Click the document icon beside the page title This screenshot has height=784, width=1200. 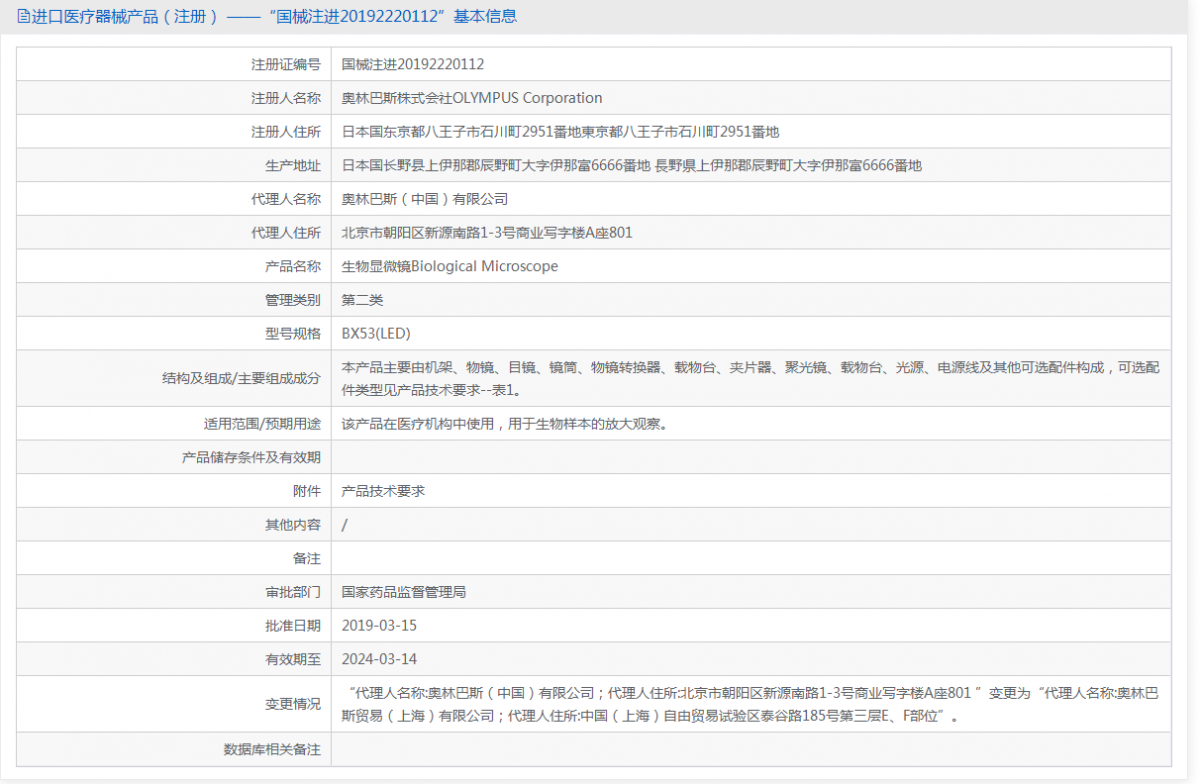pos(24,17)
